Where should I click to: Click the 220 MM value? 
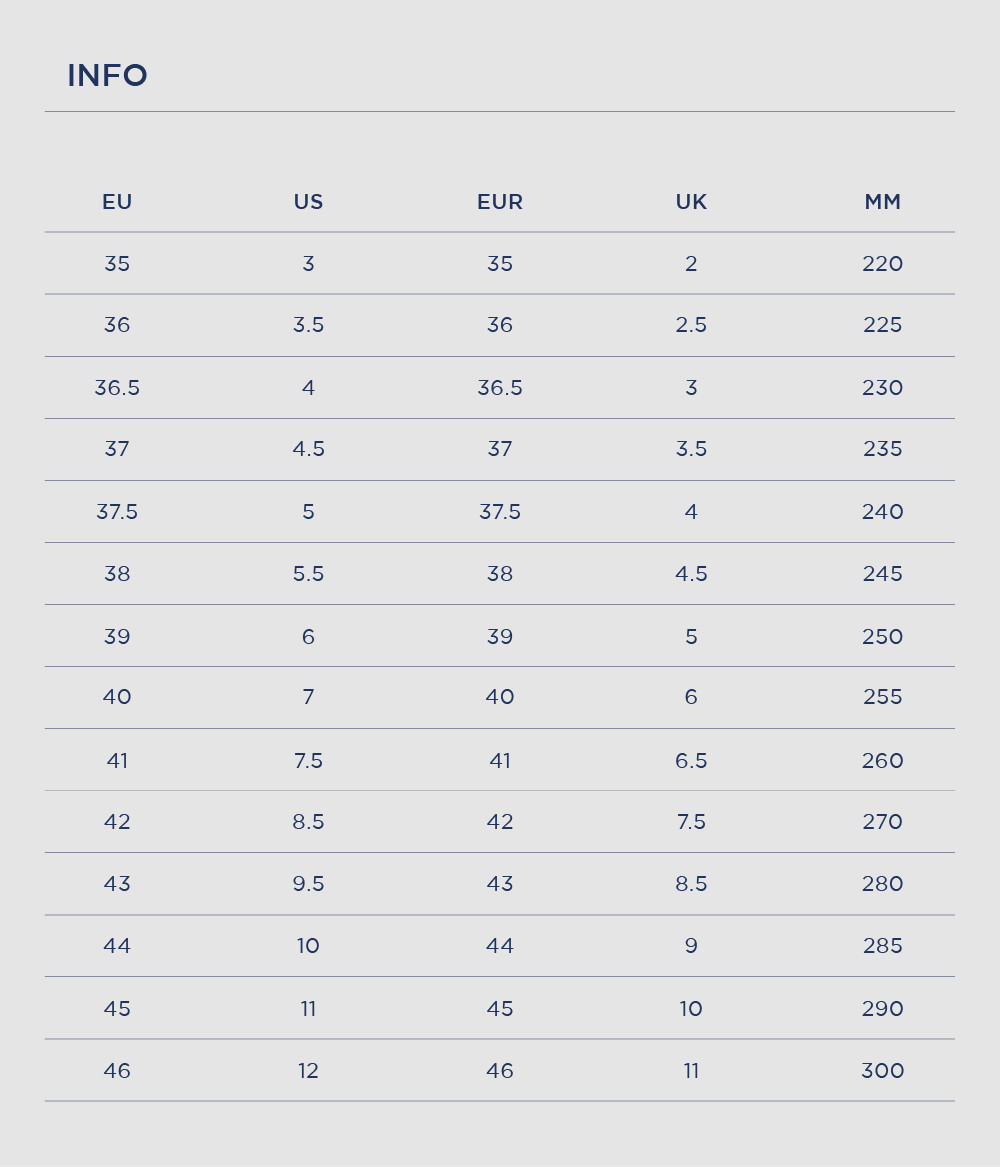[x=882, y=263]
